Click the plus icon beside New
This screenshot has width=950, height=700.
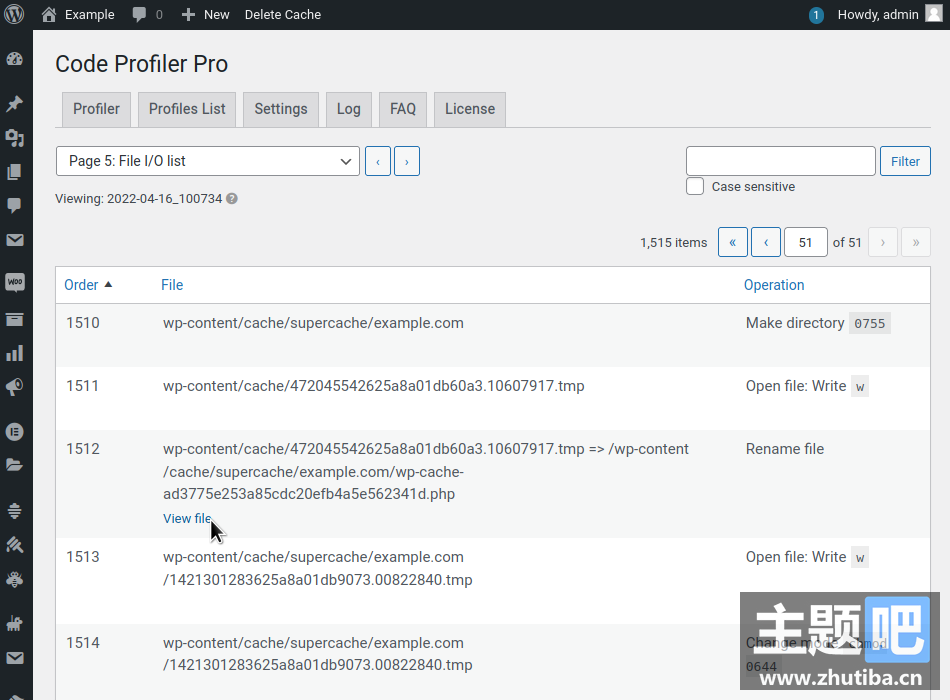(188, 15)
